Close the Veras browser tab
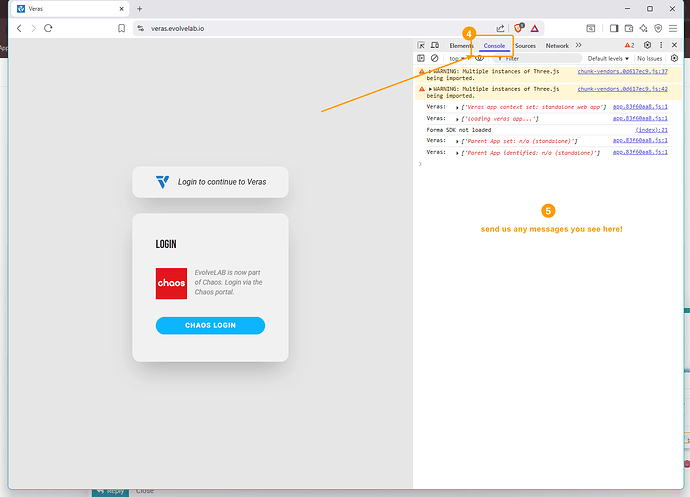 [x=121, y=9]
